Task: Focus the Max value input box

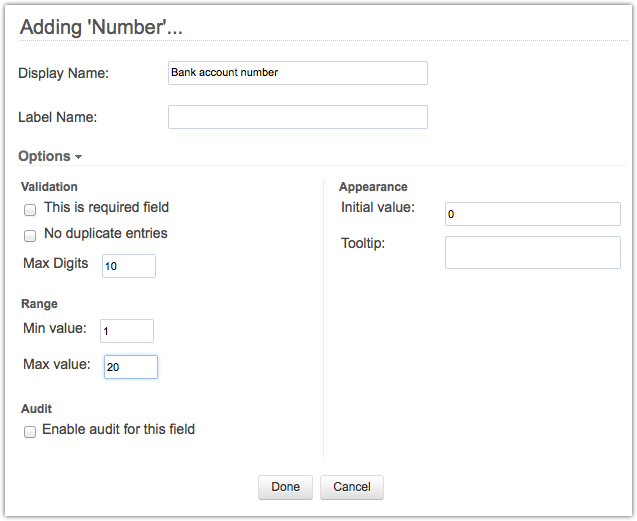Action: (130, 367)
